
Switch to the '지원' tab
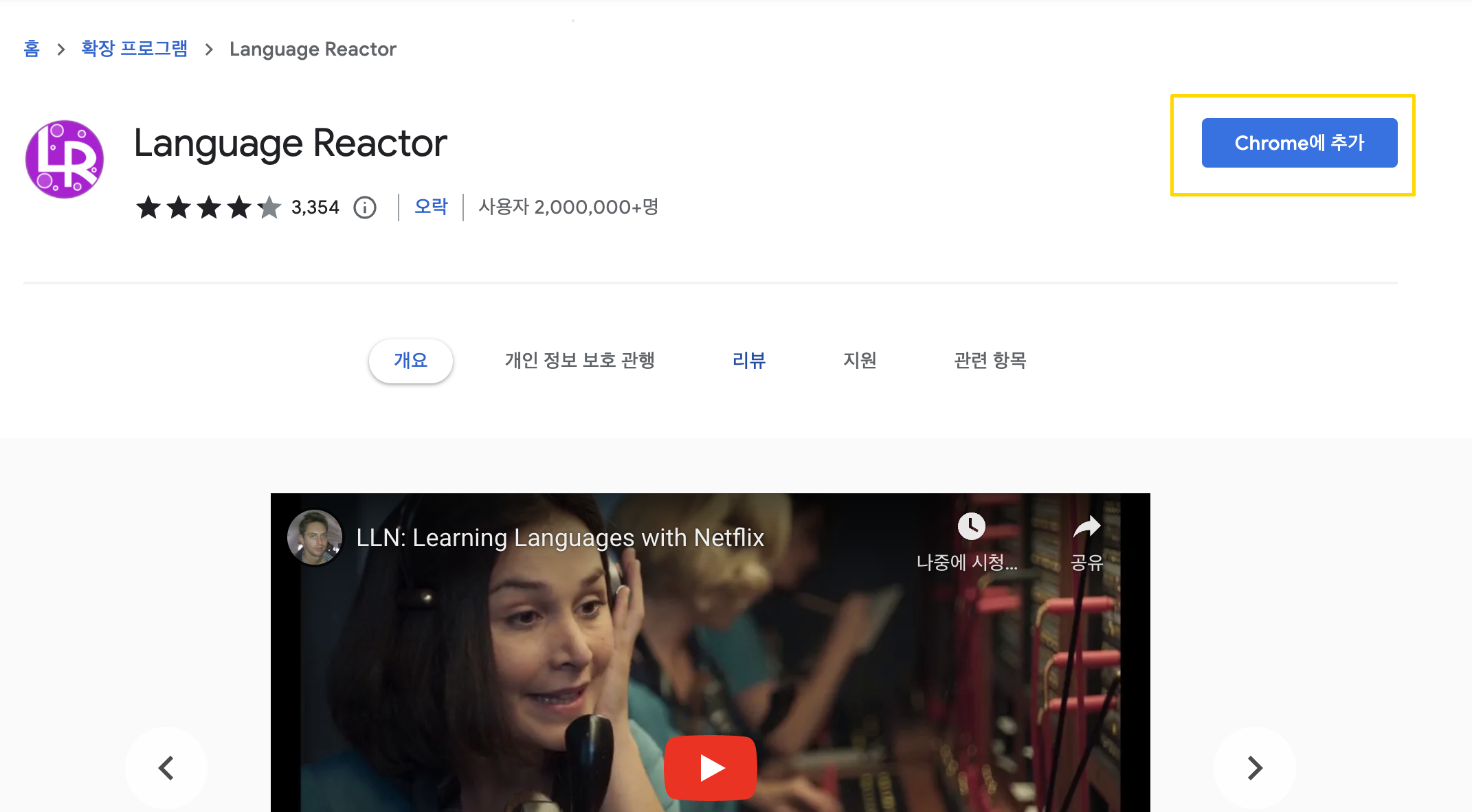[x=860, y=361]
